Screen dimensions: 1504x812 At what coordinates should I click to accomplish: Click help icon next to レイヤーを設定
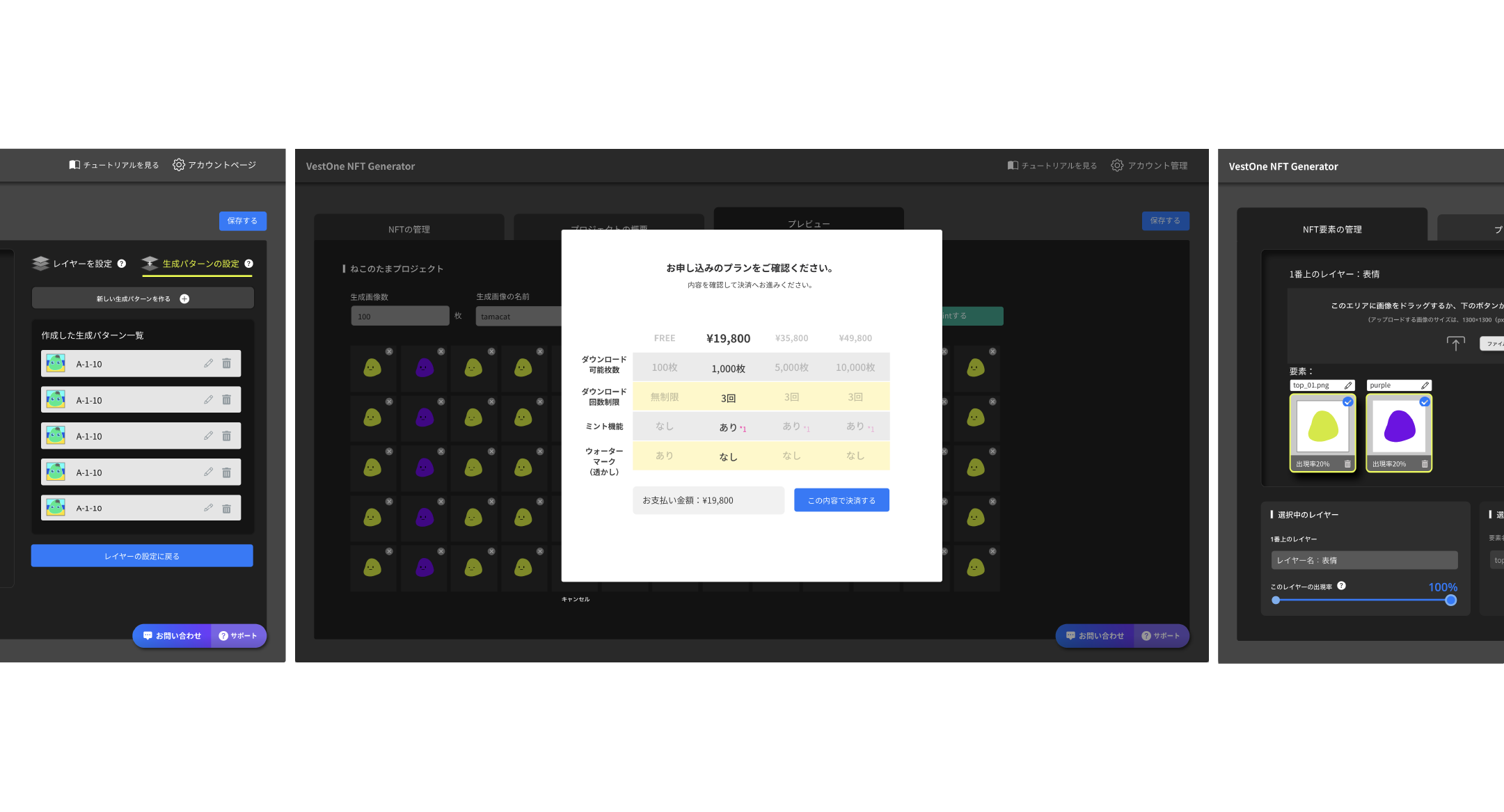pos(122,264)
